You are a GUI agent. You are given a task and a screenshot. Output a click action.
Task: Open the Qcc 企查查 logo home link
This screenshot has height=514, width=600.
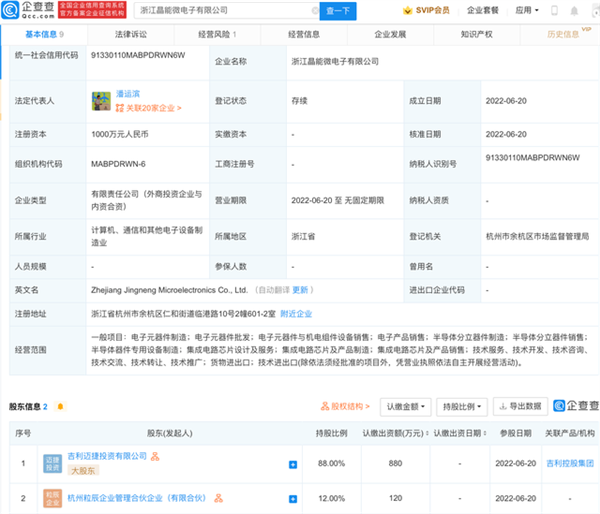[x=28, y=10]
